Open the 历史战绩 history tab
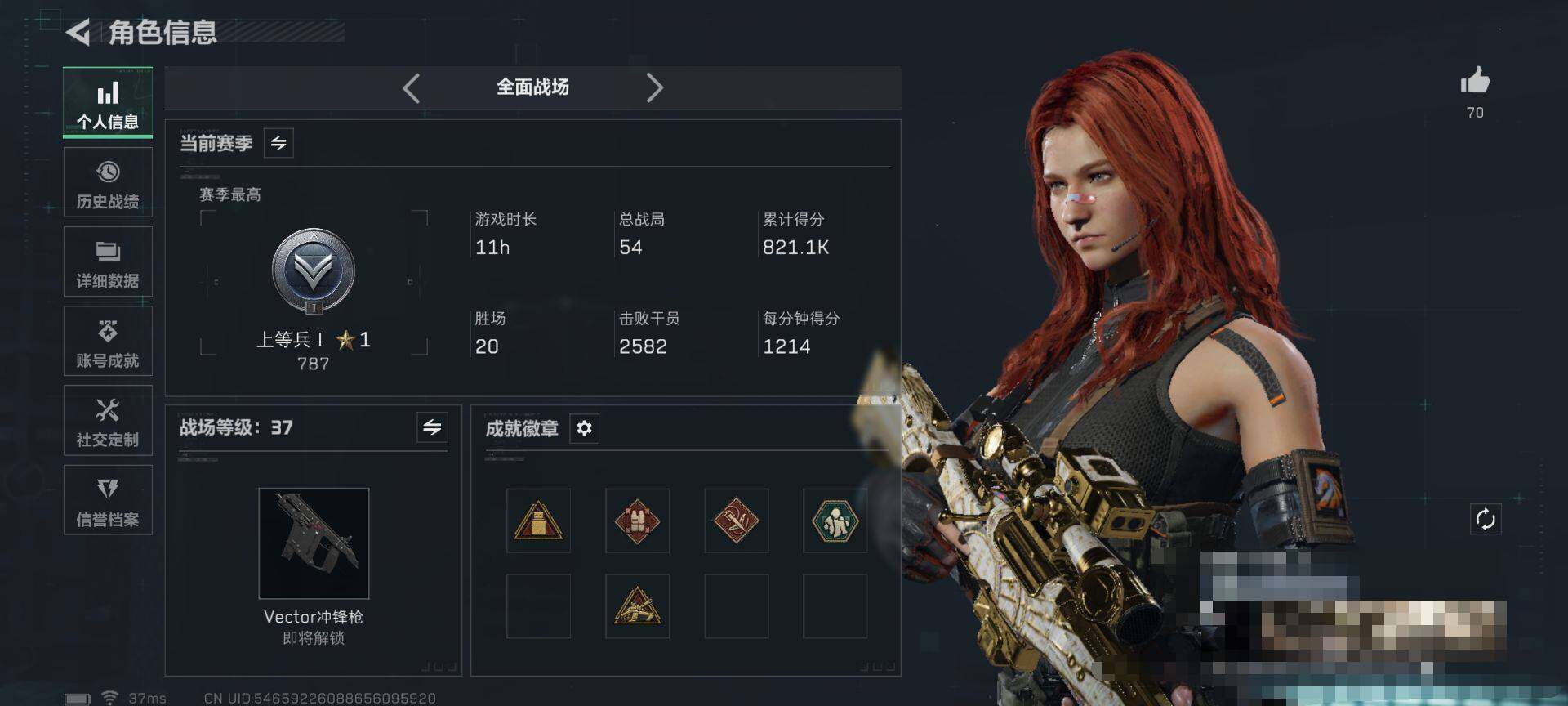 click(108, 182)
